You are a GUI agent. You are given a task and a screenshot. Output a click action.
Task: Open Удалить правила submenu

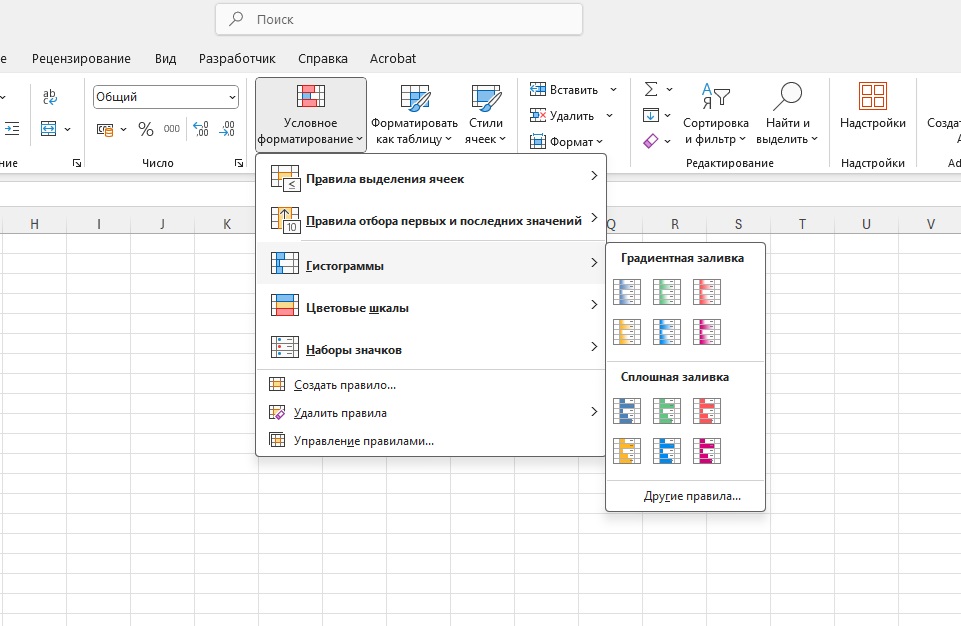[x=431, y=413]
